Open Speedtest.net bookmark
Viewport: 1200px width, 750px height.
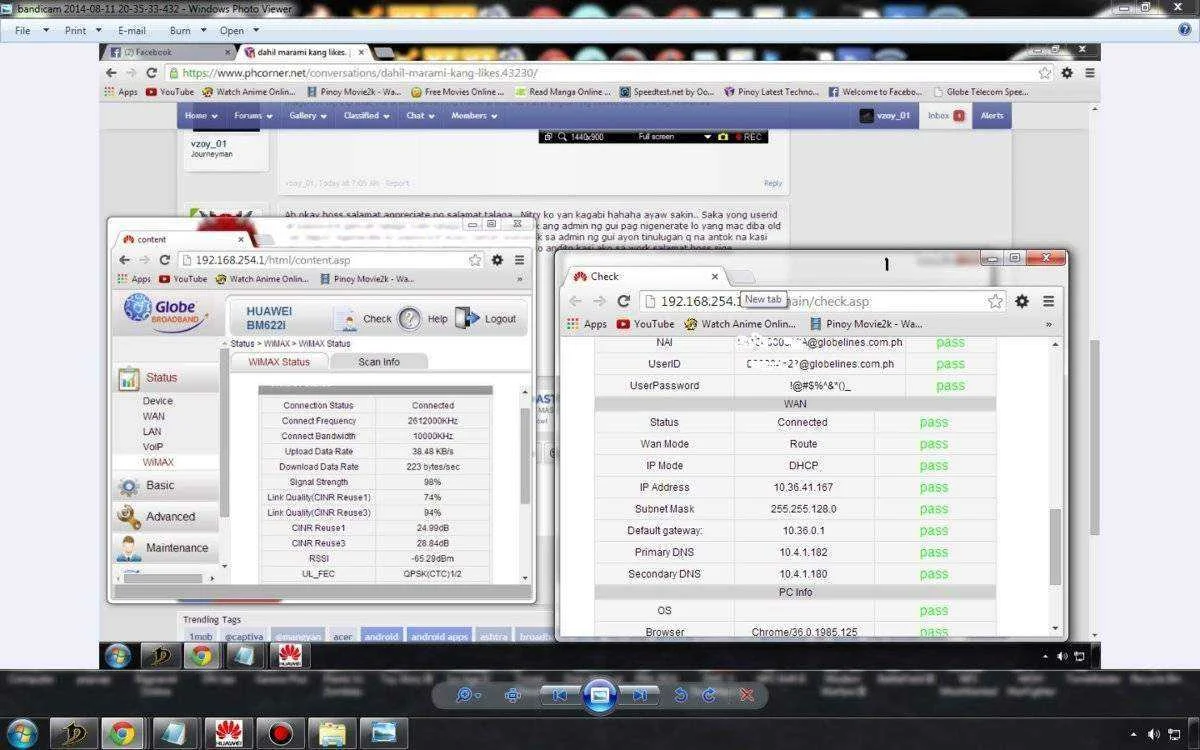point(667,92)
